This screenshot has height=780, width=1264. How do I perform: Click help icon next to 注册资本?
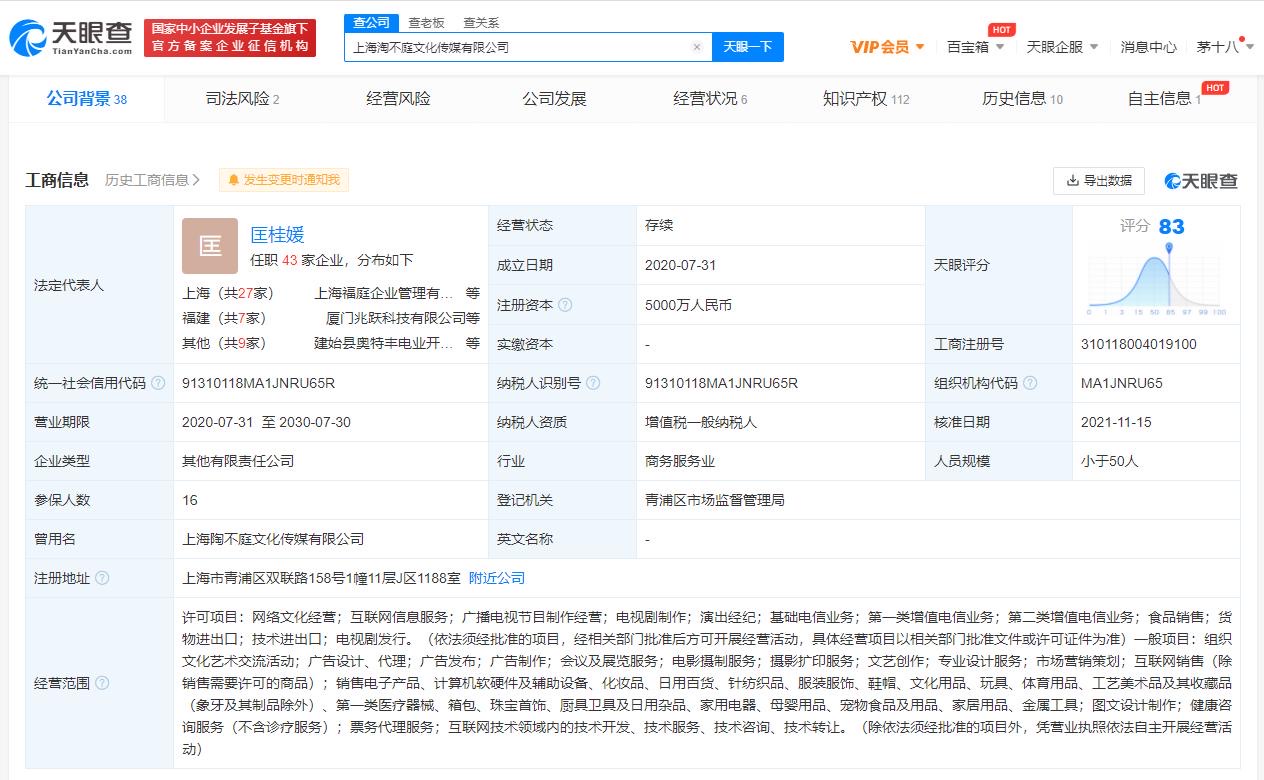(x=566, y=305)
